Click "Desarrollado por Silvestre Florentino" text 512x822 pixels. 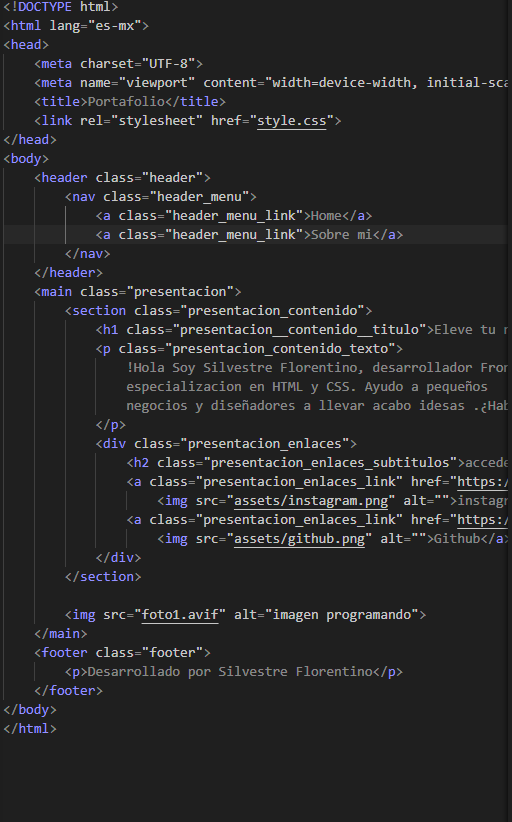click(x=230, y=672)
